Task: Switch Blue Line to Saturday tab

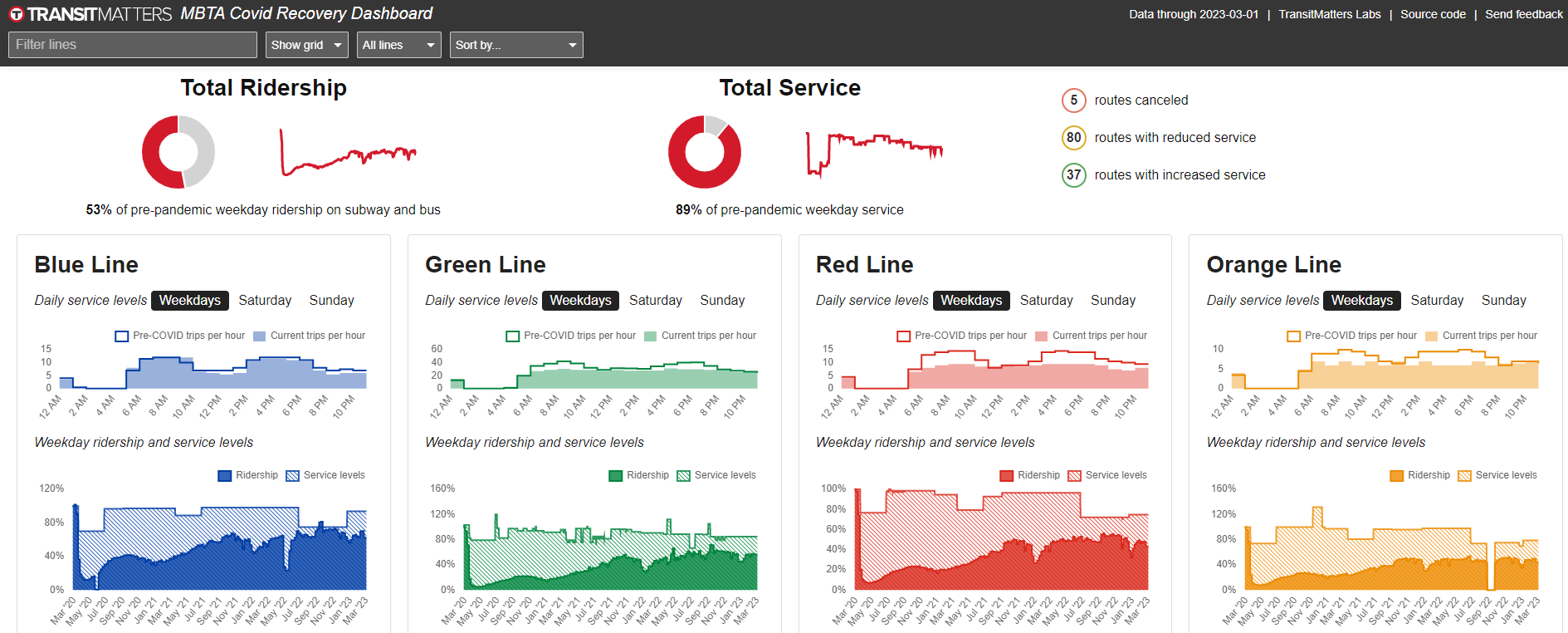Action: 265,301
